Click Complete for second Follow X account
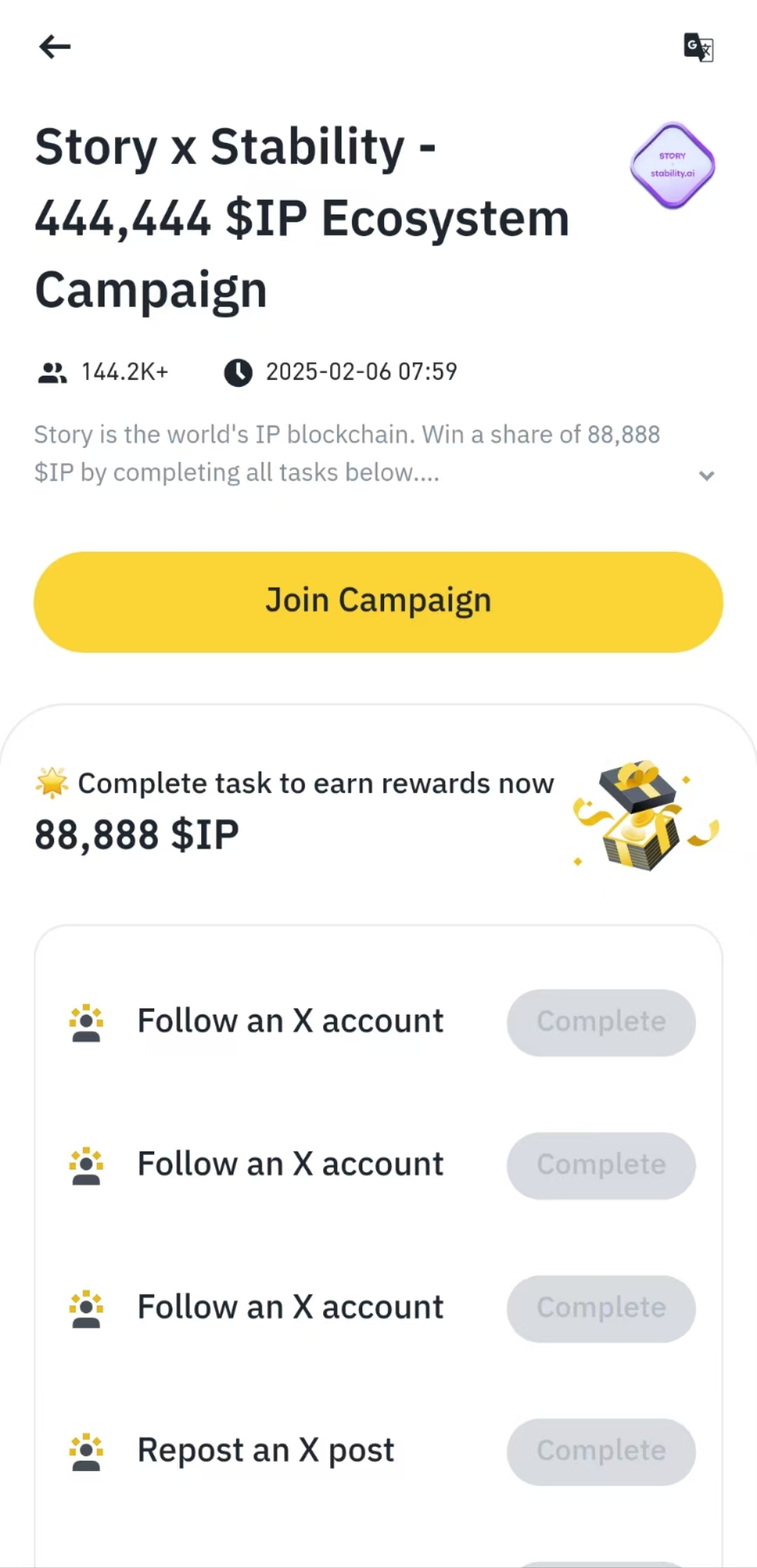The image size is (757, 1568). [x=601, y=1165]
